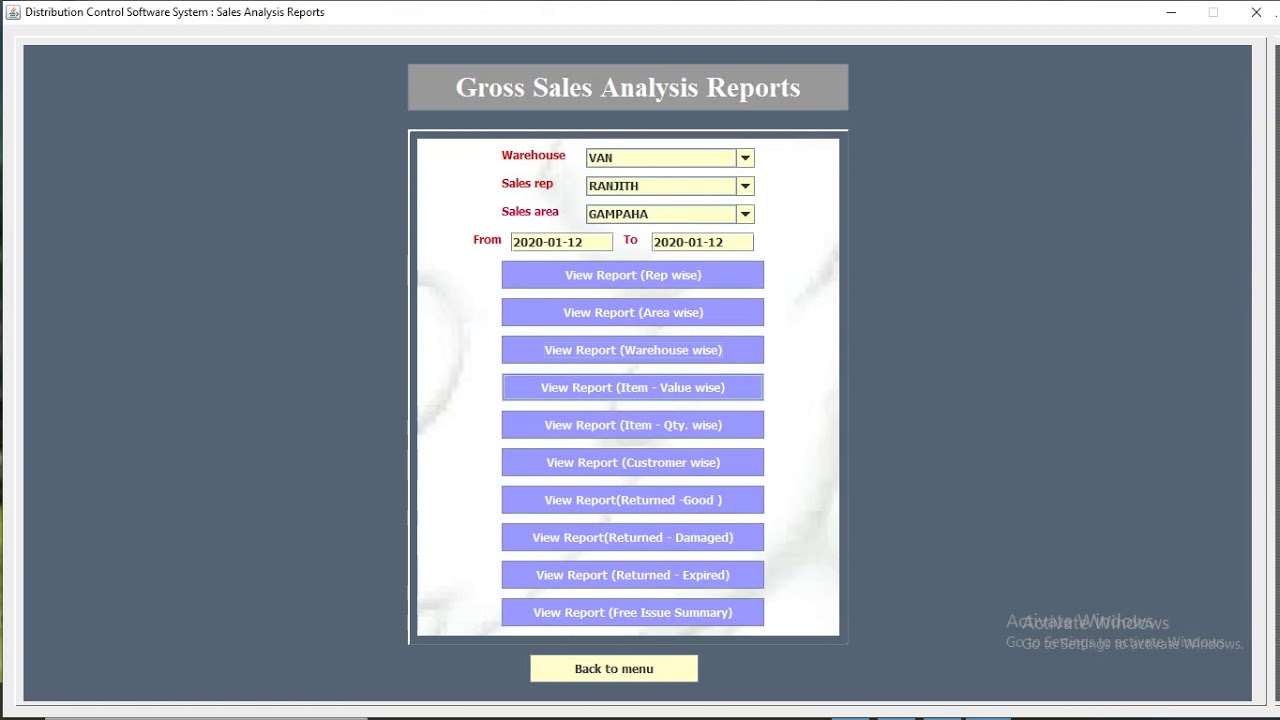Open View Report (Custromer wise)

point(633,462)
